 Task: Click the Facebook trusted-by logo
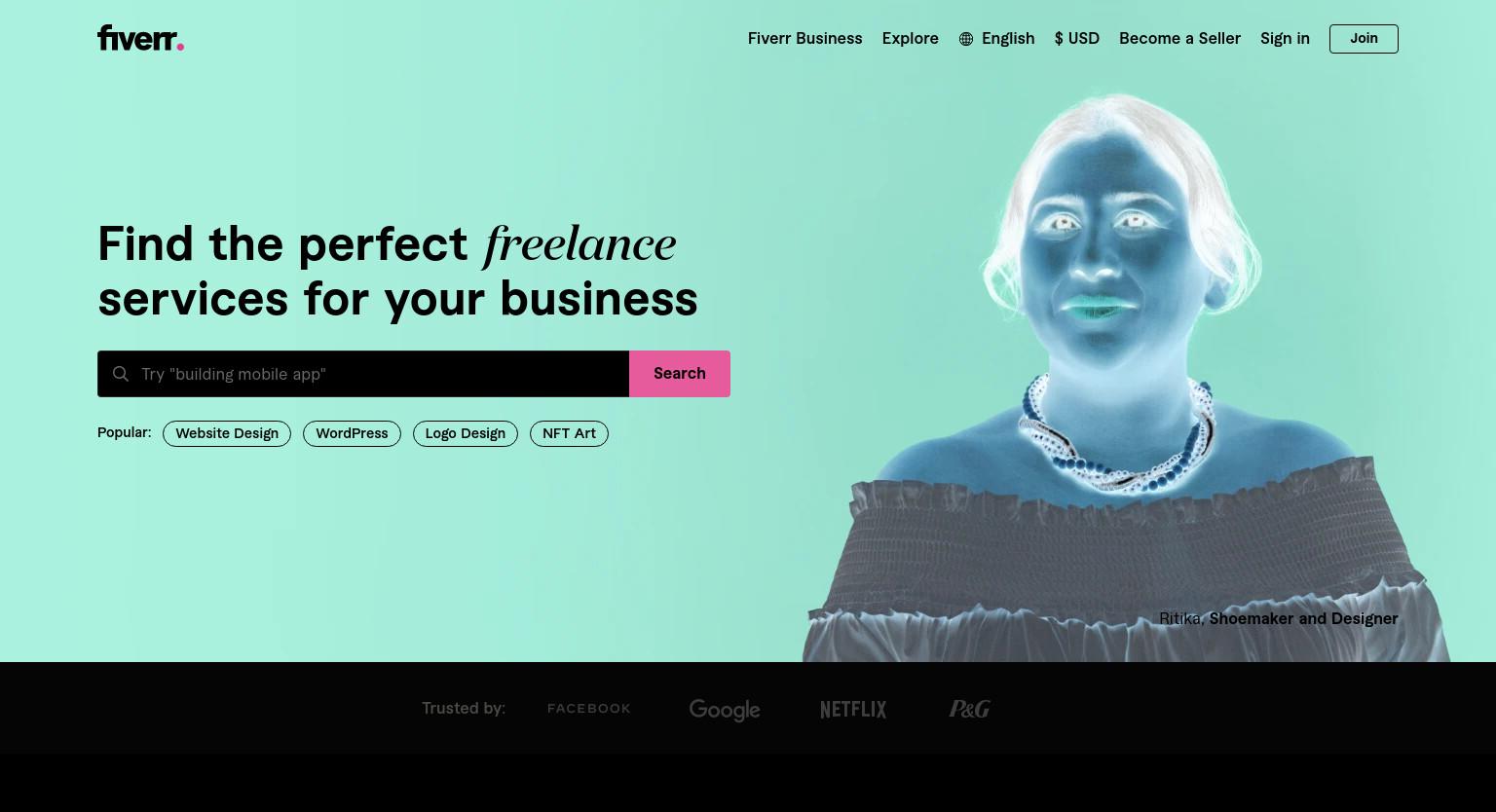589,709
